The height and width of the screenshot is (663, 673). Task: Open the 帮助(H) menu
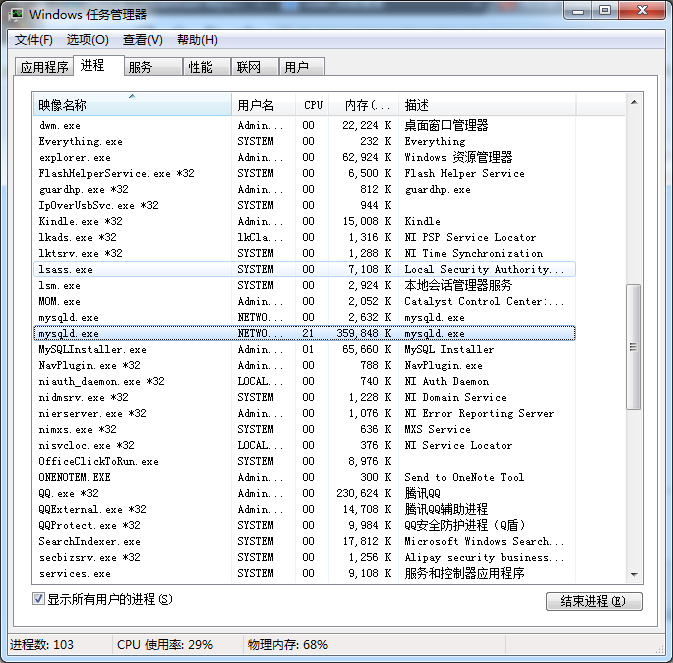[197, 40]
